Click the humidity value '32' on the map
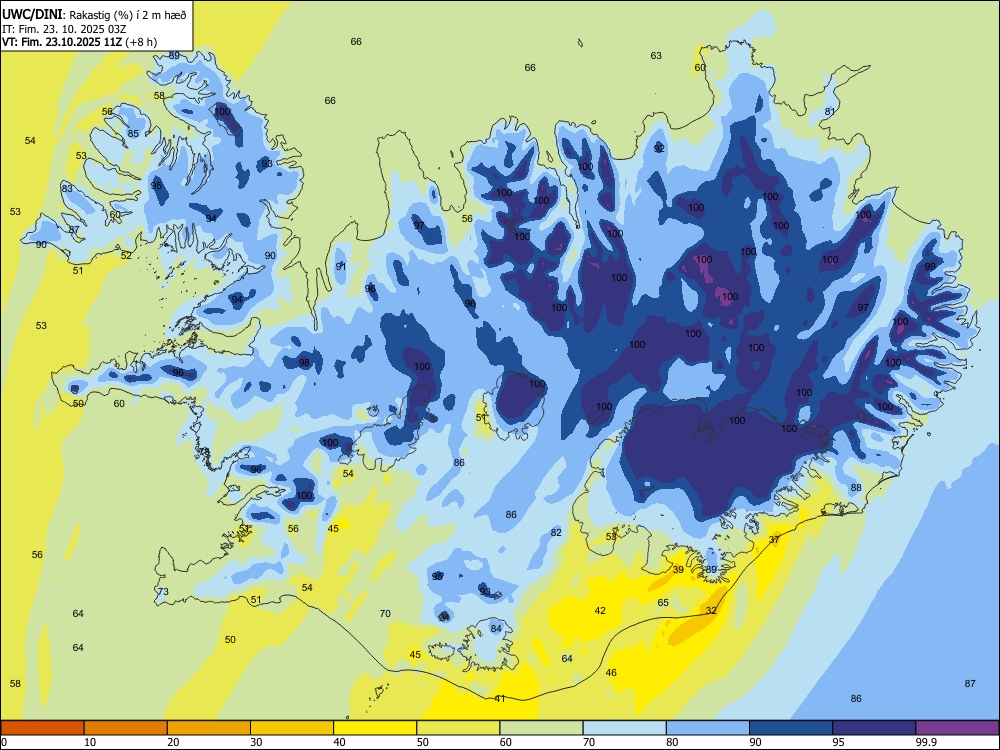Image resolution: width=1000 pixels, height=750 pixels. coord(711,610)
